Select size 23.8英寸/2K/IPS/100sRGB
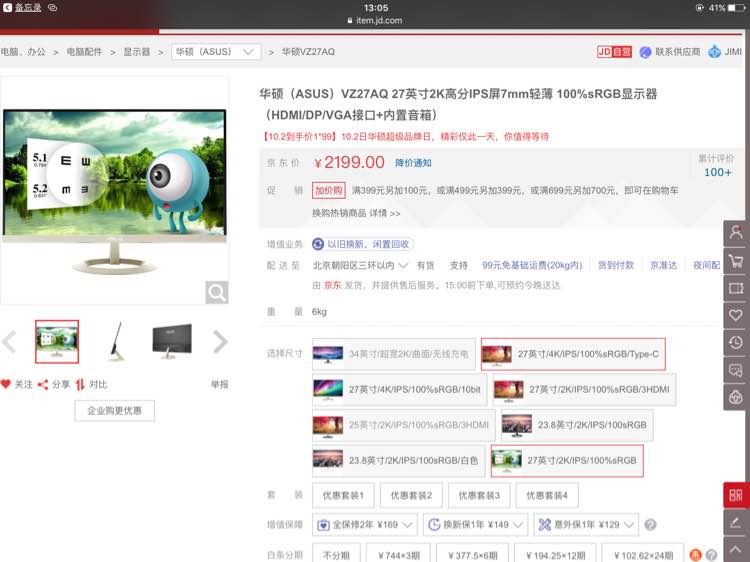This screenshot has width=750, height=562. click(577, 425)
